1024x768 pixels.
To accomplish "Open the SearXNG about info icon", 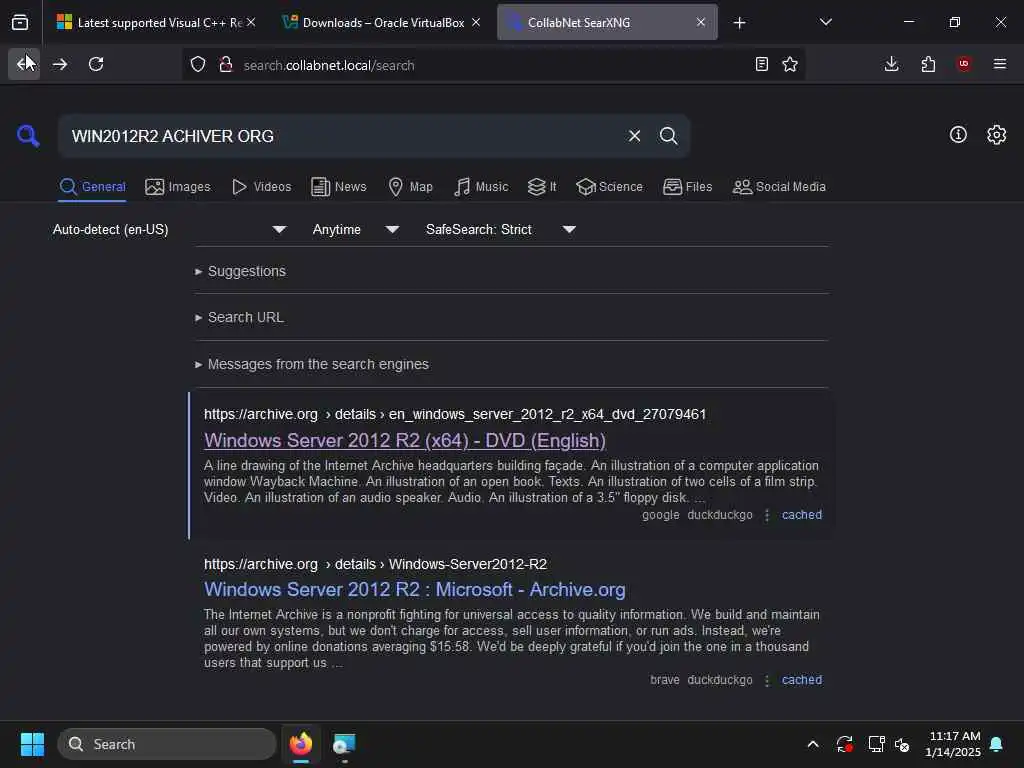I will click(x=958, y=135).
